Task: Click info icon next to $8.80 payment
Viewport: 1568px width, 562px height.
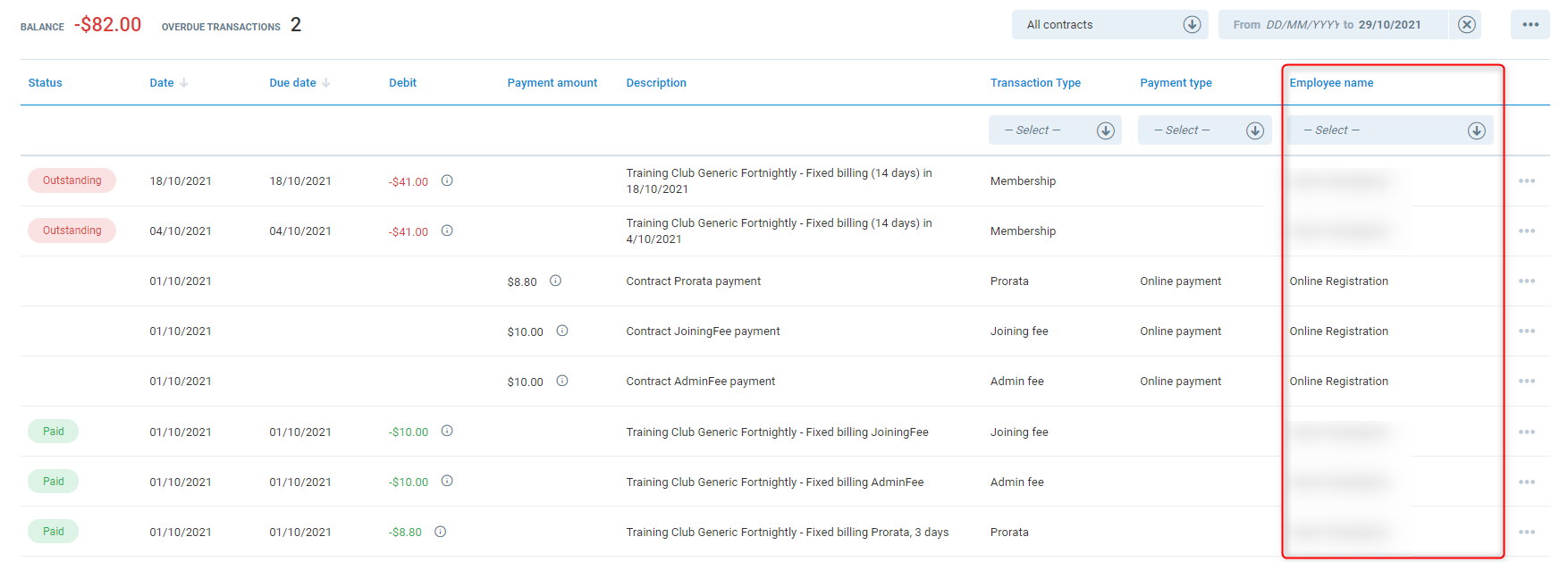Action: 555,281
